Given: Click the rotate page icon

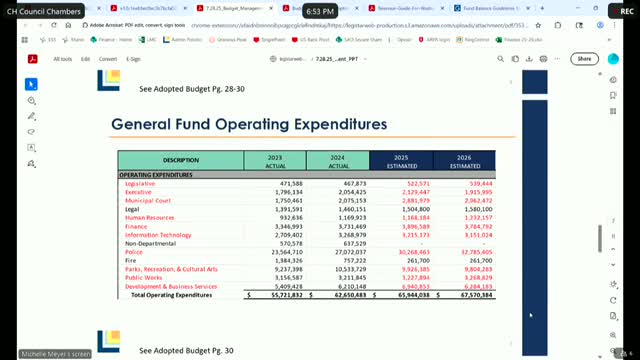Looking at the screenshot, I should point(613,300).
